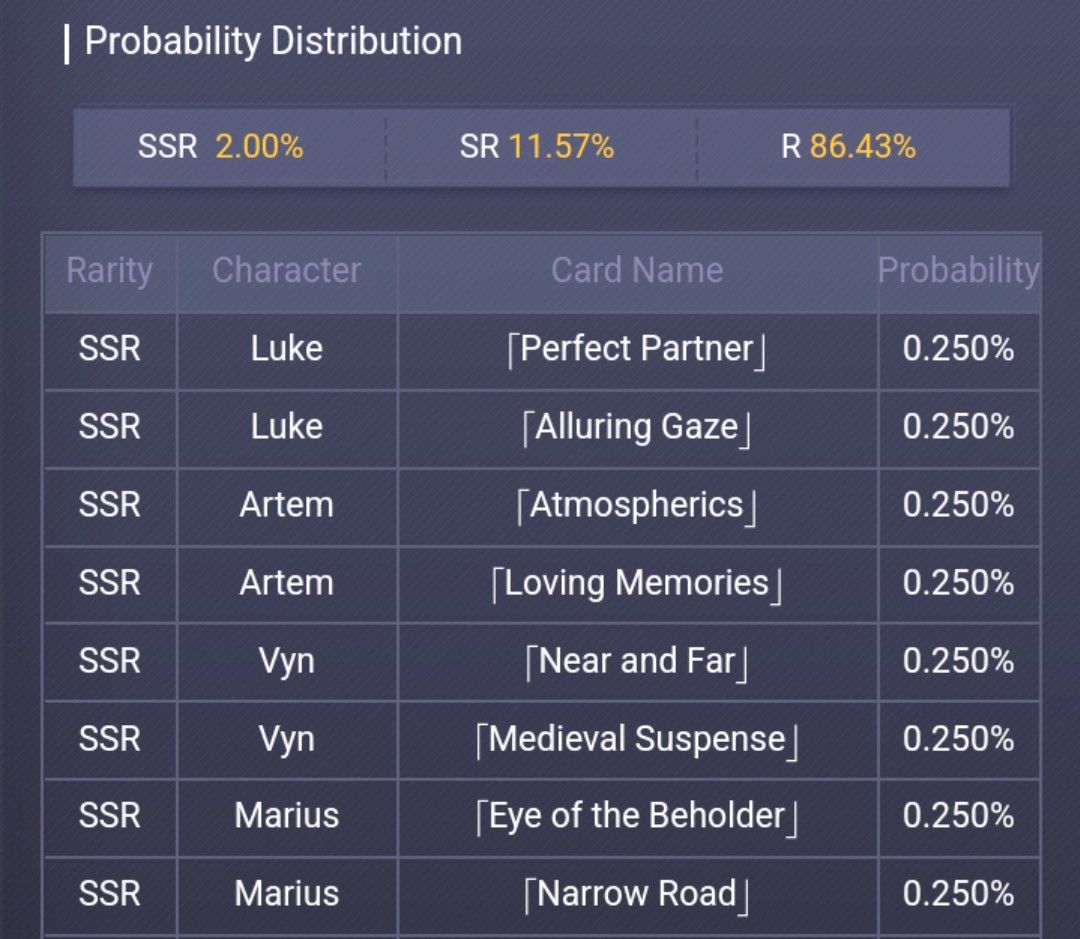Click the 0.250% probability for Perfect Partner
Screen dimensions: 1080x939
(x=960, y=349)
